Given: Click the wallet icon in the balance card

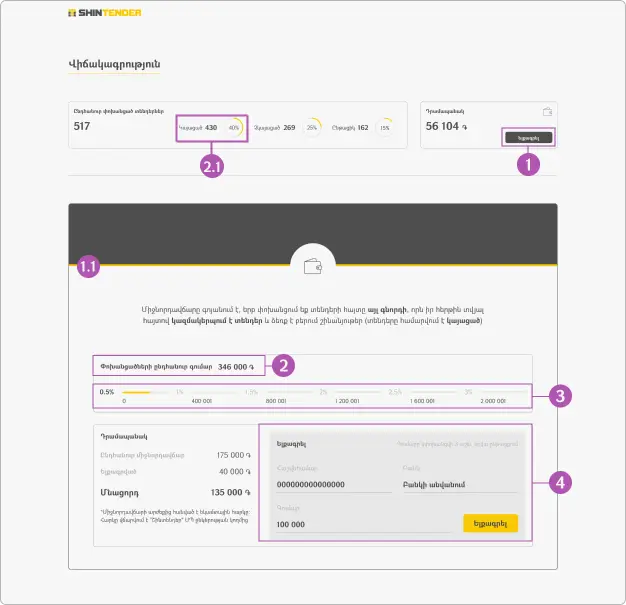Looking at the screenshot, I should tap(546, 112).
